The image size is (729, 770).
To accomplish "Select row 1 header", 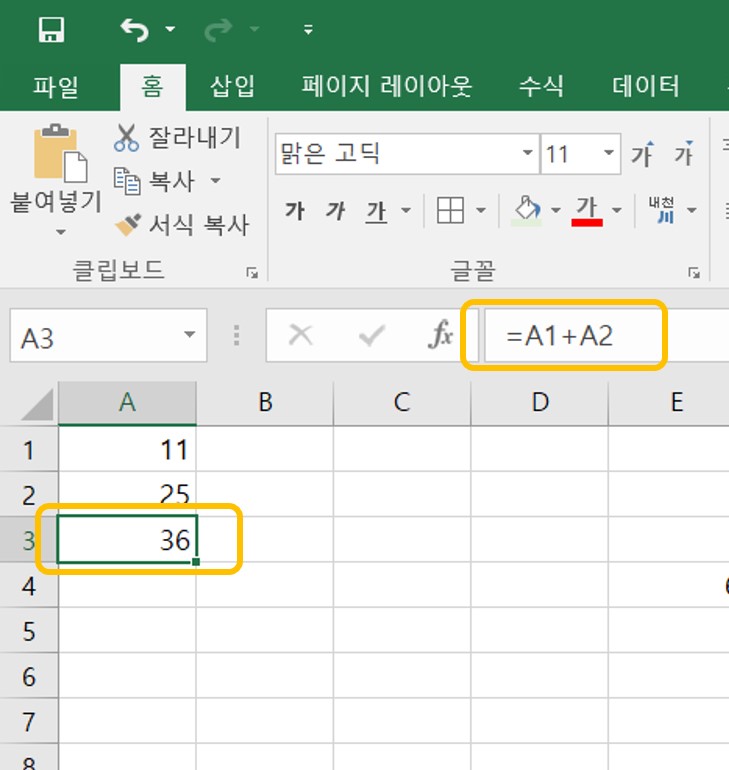I will (x=28, y=449).
